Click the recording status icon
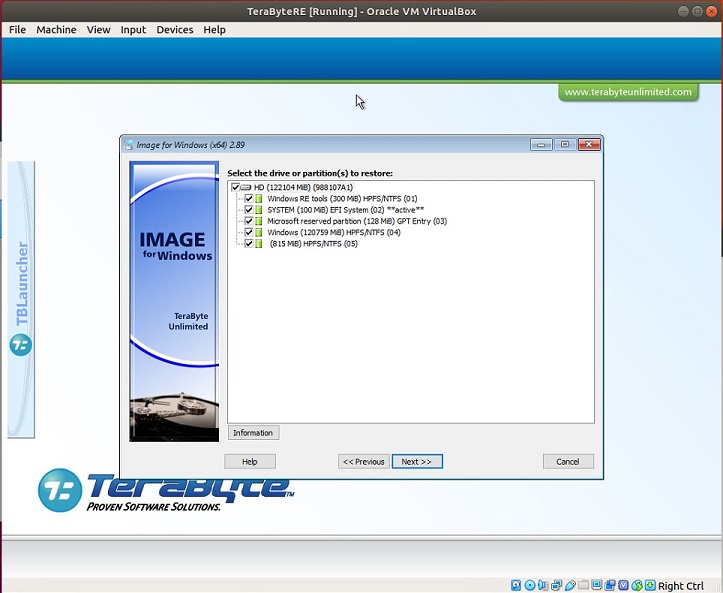723x593 pixels. 610,585
